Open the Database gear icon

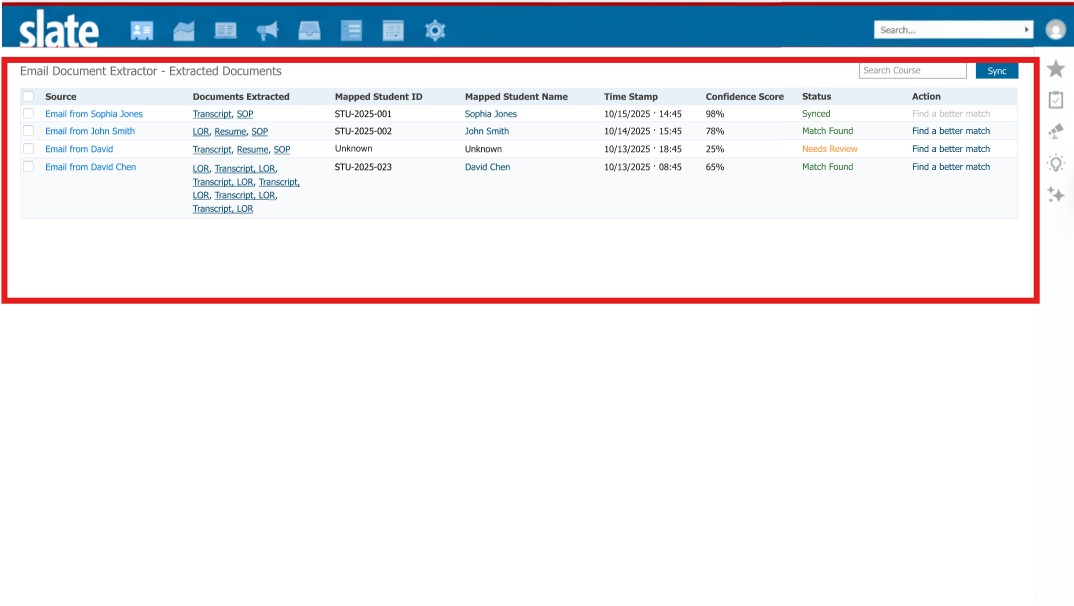[x=434, y=31]
